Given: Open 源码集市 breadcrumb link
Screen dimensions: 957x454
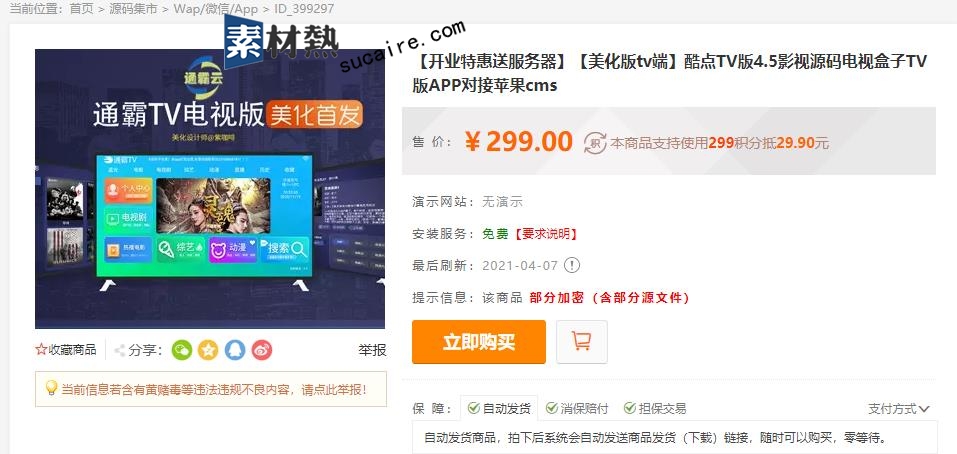Looking at the screenshot, I should [133, 9].
